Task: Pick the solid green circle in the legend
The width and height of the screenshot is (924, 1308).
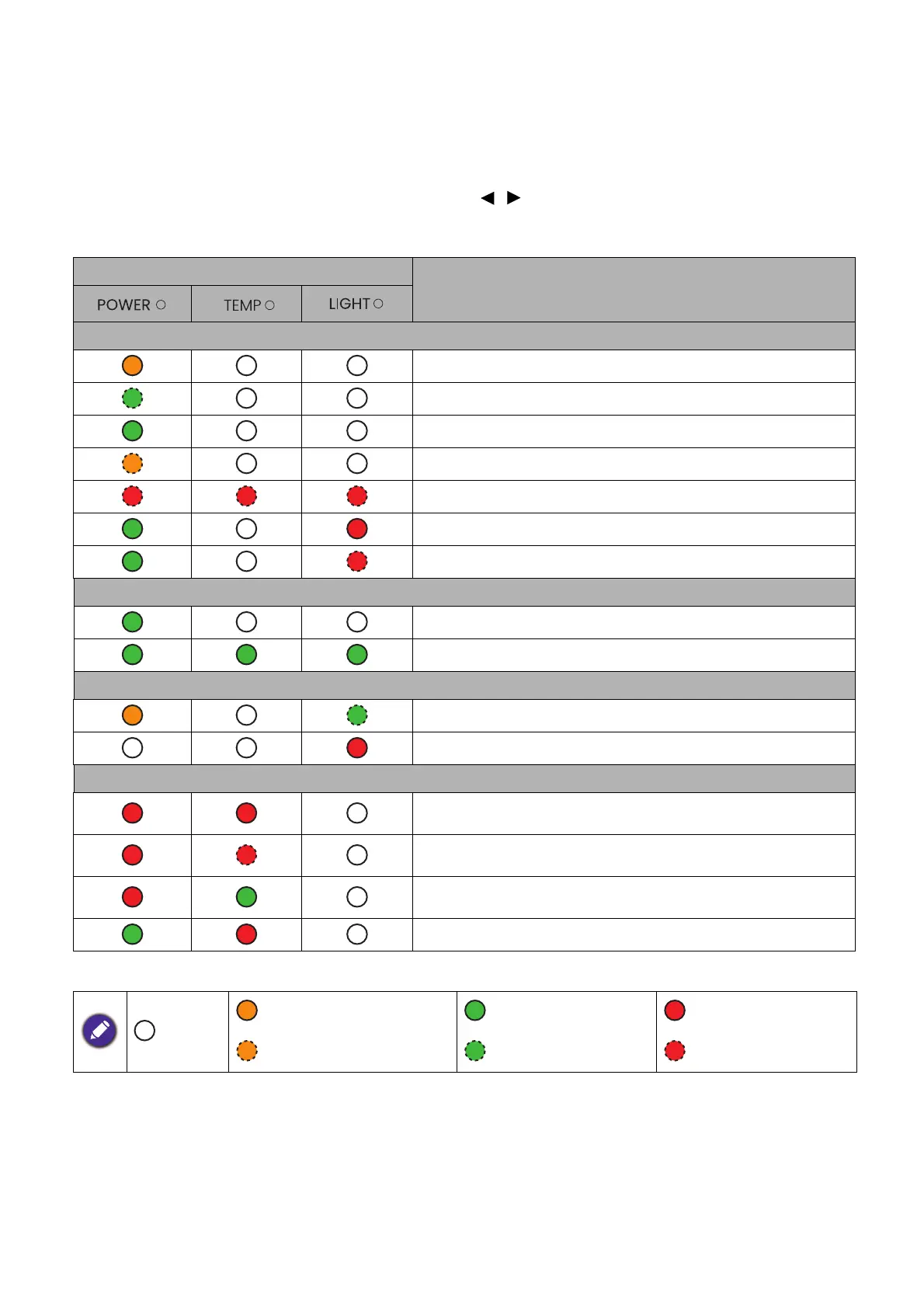Action: point(475,1011)
